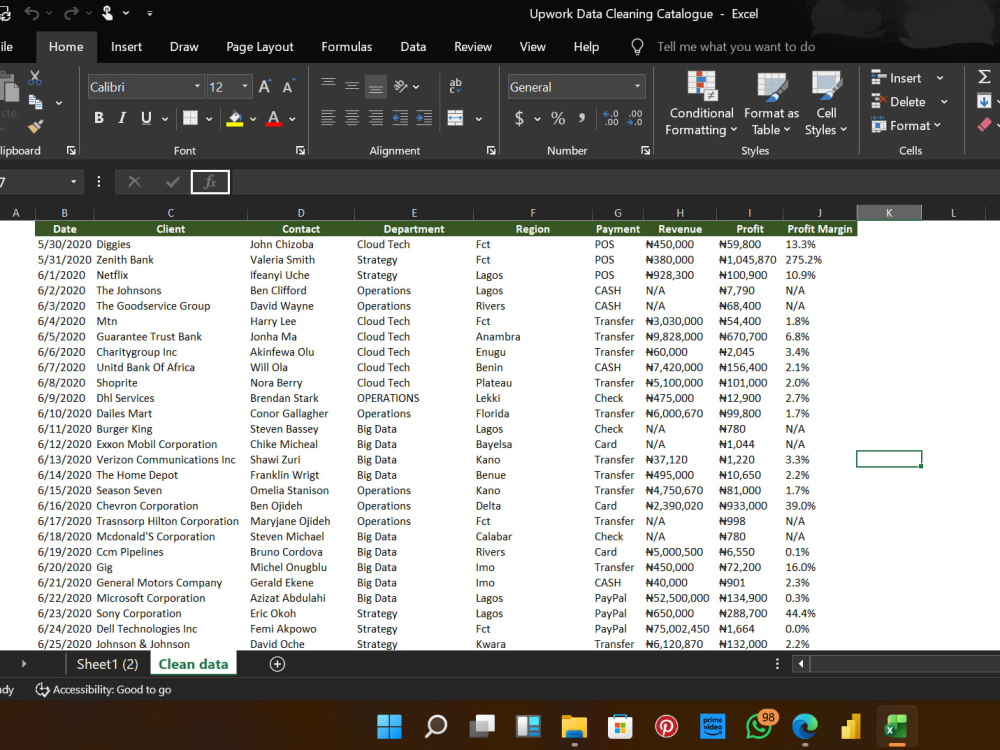Open the Data ribbon tab
This screenshot has width=1000, height=750.
(x=413, y=47)
